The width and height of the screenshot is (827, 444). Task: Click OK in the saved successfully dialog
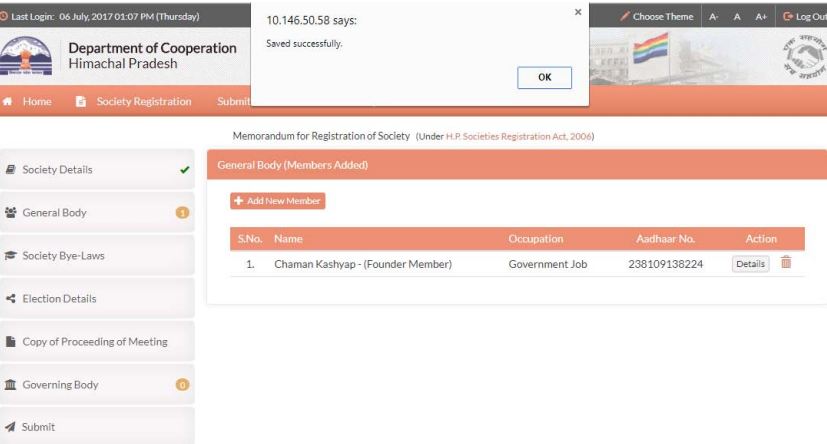(x=544, y=78)
